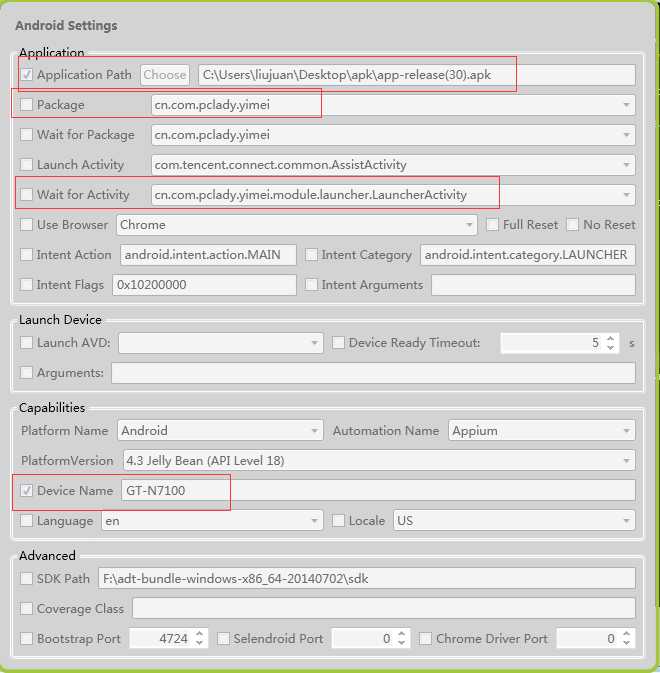
Task: Enable the Bootstrap Port checkbox
Action: click(x=27, y=638)
